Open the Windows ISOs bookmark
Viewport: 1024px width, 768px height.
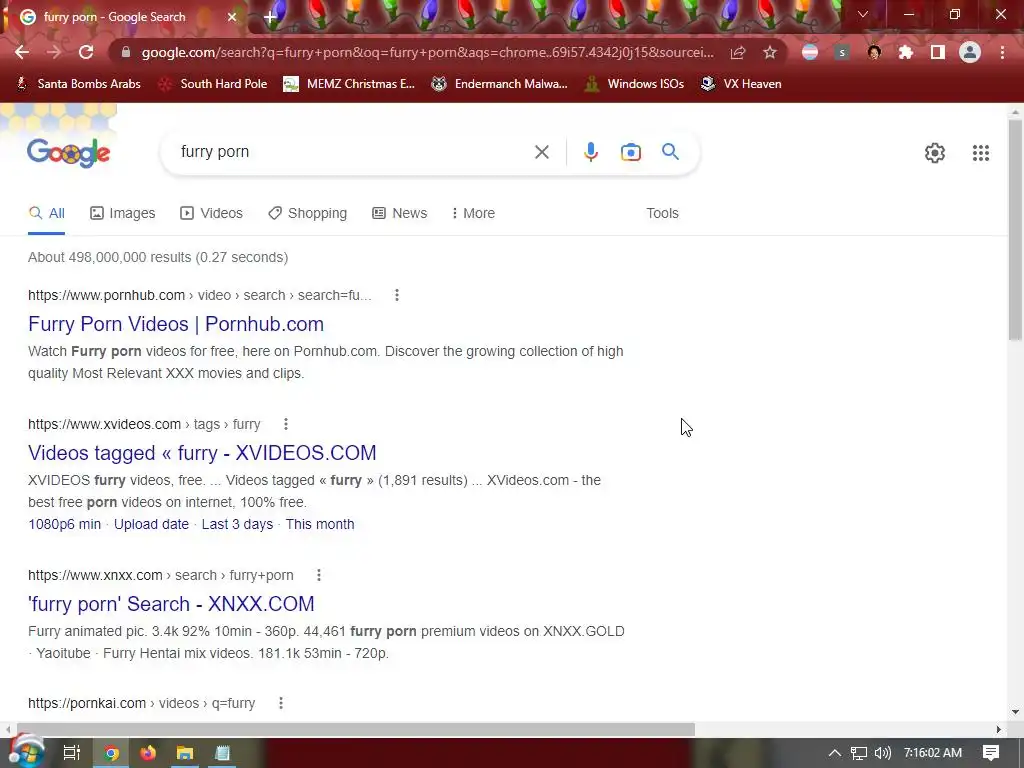[635, 84]
